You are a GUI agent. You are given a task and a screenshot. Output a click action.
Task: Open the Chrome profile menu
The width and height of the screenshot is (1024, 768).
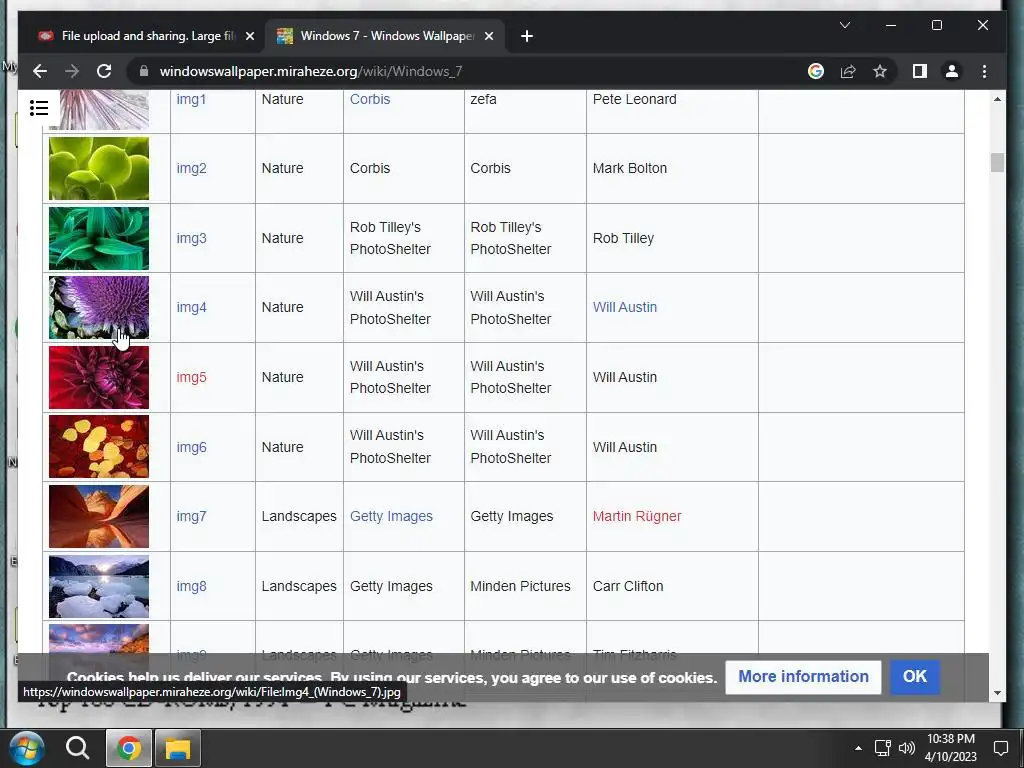952,71
